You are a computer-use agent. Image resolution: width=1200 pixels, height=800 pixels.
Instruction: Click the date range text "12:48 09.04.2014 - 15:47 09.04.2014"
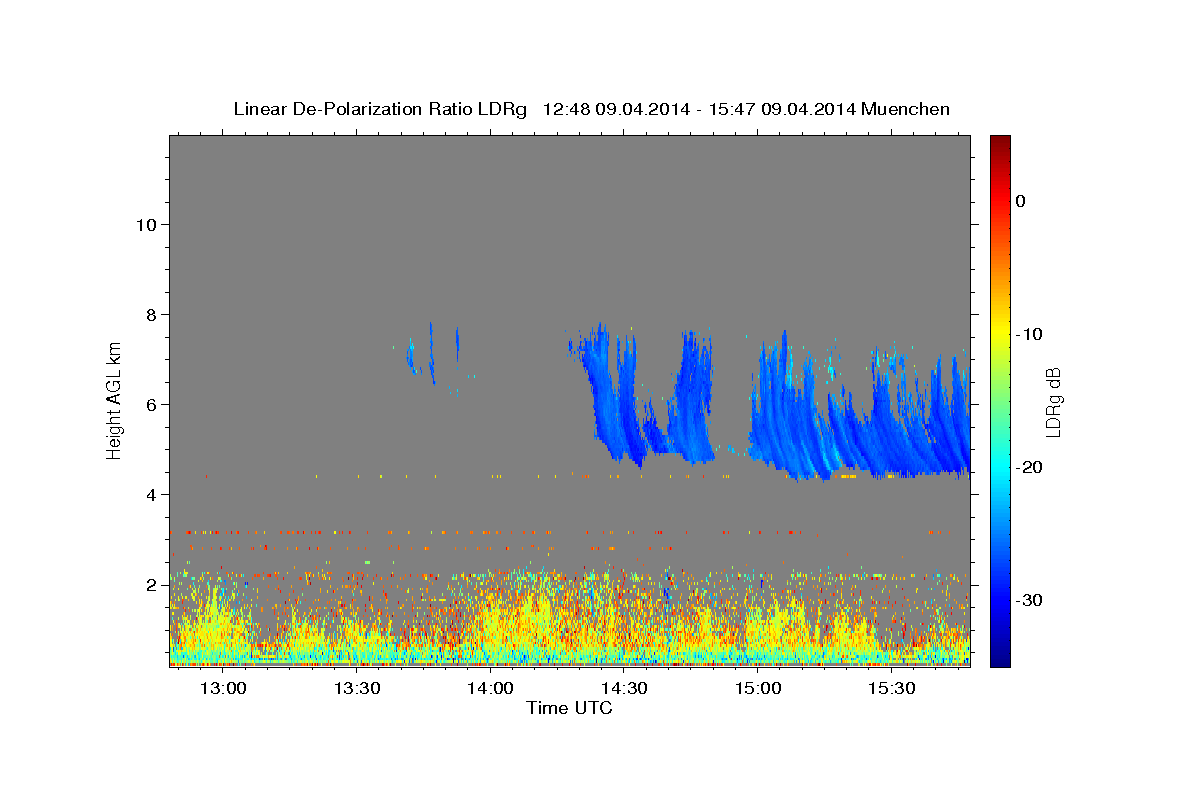699,108
